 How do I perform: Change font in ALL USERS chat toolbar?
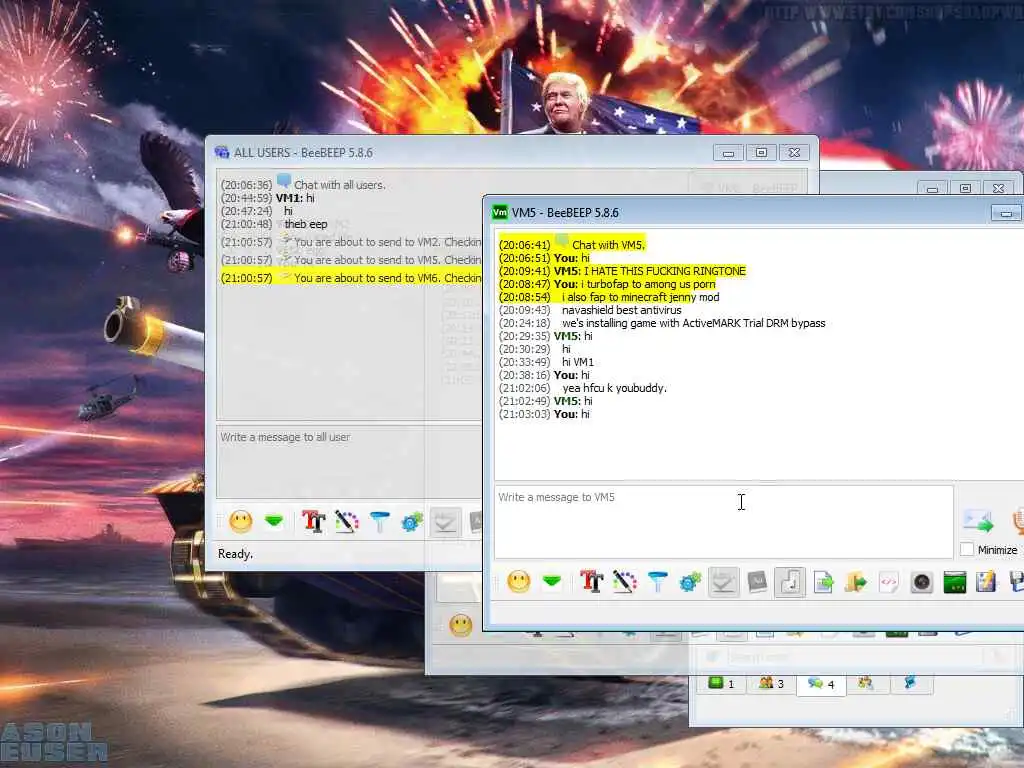(x=313, y=521)
